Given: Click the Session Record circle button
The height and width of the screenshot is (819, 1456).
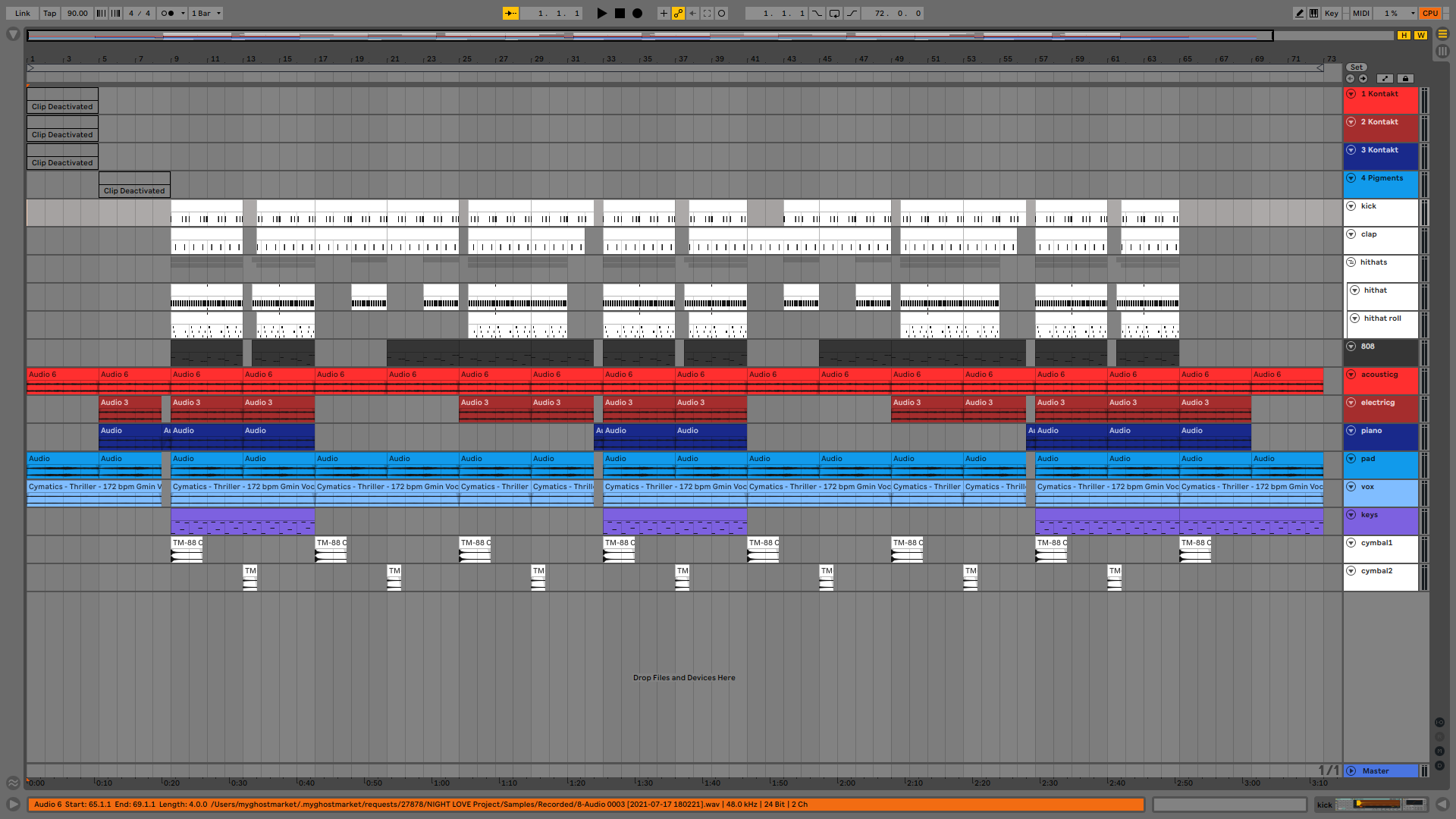Looking at the screenshot, I should coord(722,13).
